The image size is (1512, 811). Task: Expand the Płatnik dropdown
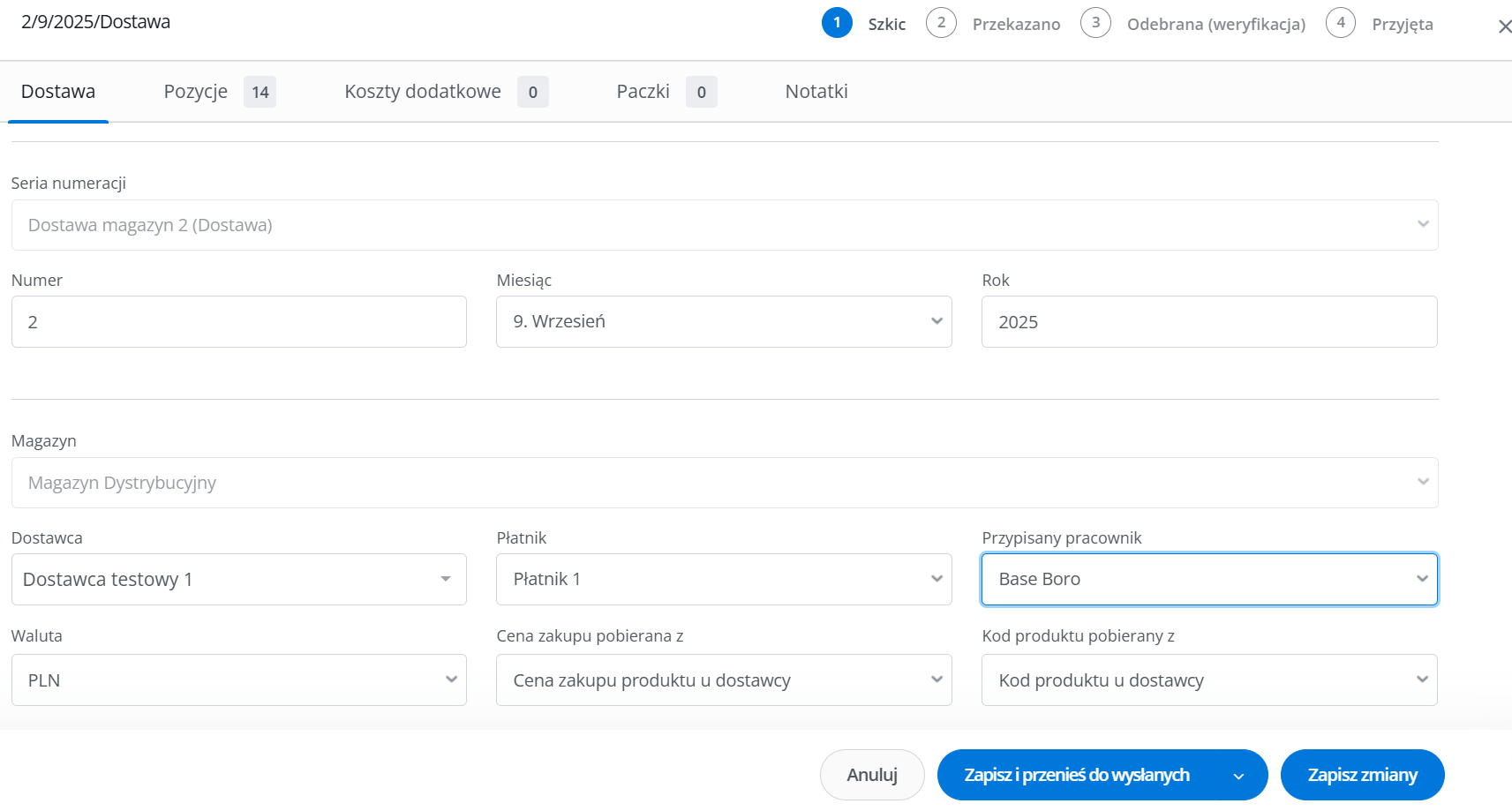[x=724, y=580]
